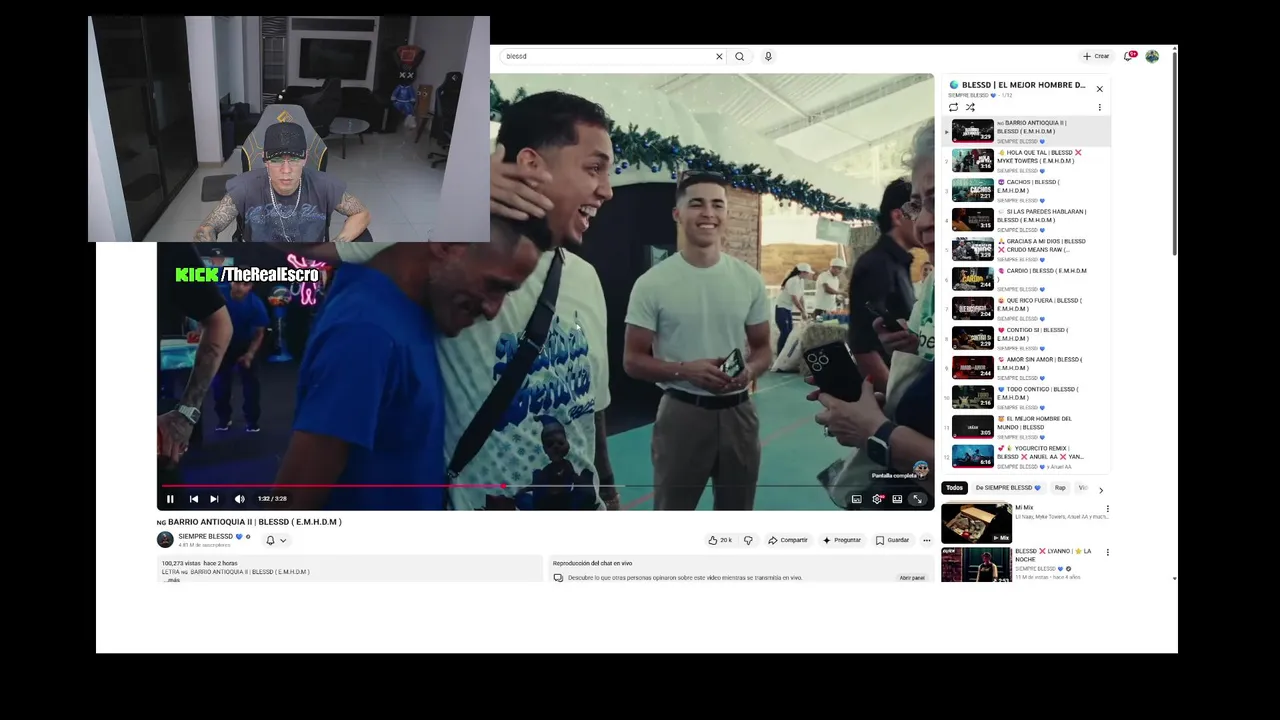Select AMOR SIN AMOR in the playlist
Screen dimensions: 1280x720
pyautogui.click(x=1026, y=367)
